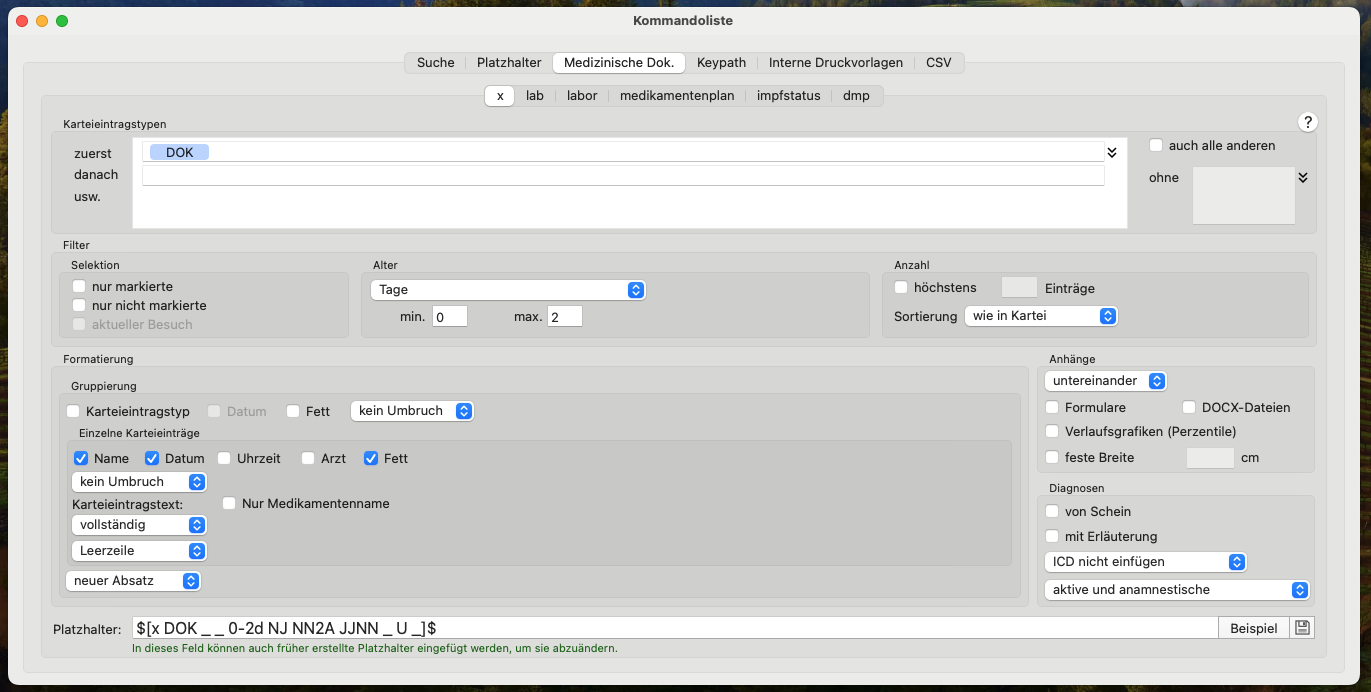Enable the Uhrzeit checkbox
The width and height of the screenshot is (1371, 692).
coord(224,458)
